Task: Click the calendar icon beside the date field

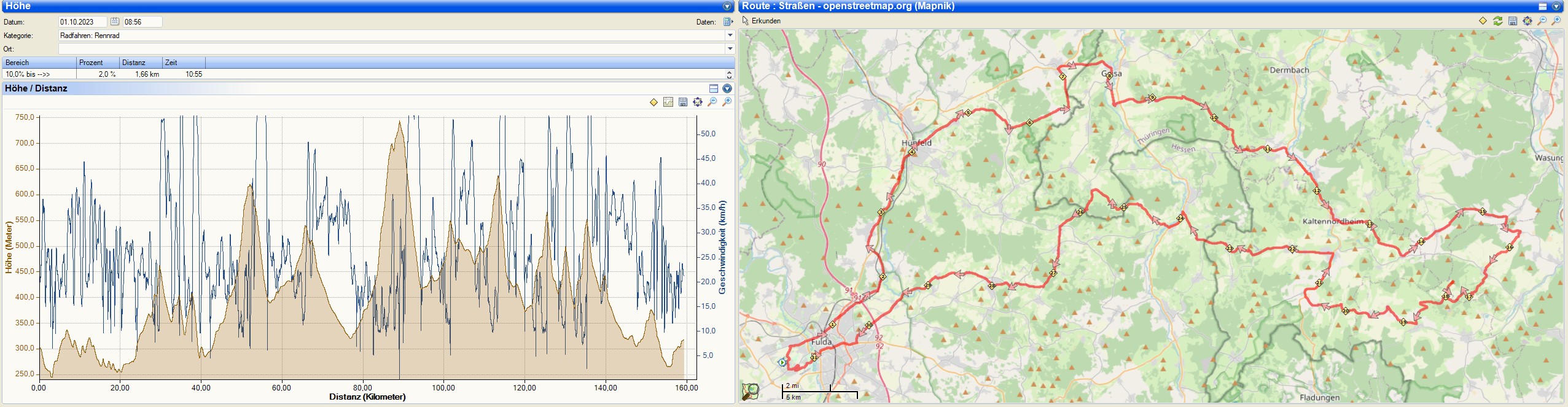Action: 115,21
